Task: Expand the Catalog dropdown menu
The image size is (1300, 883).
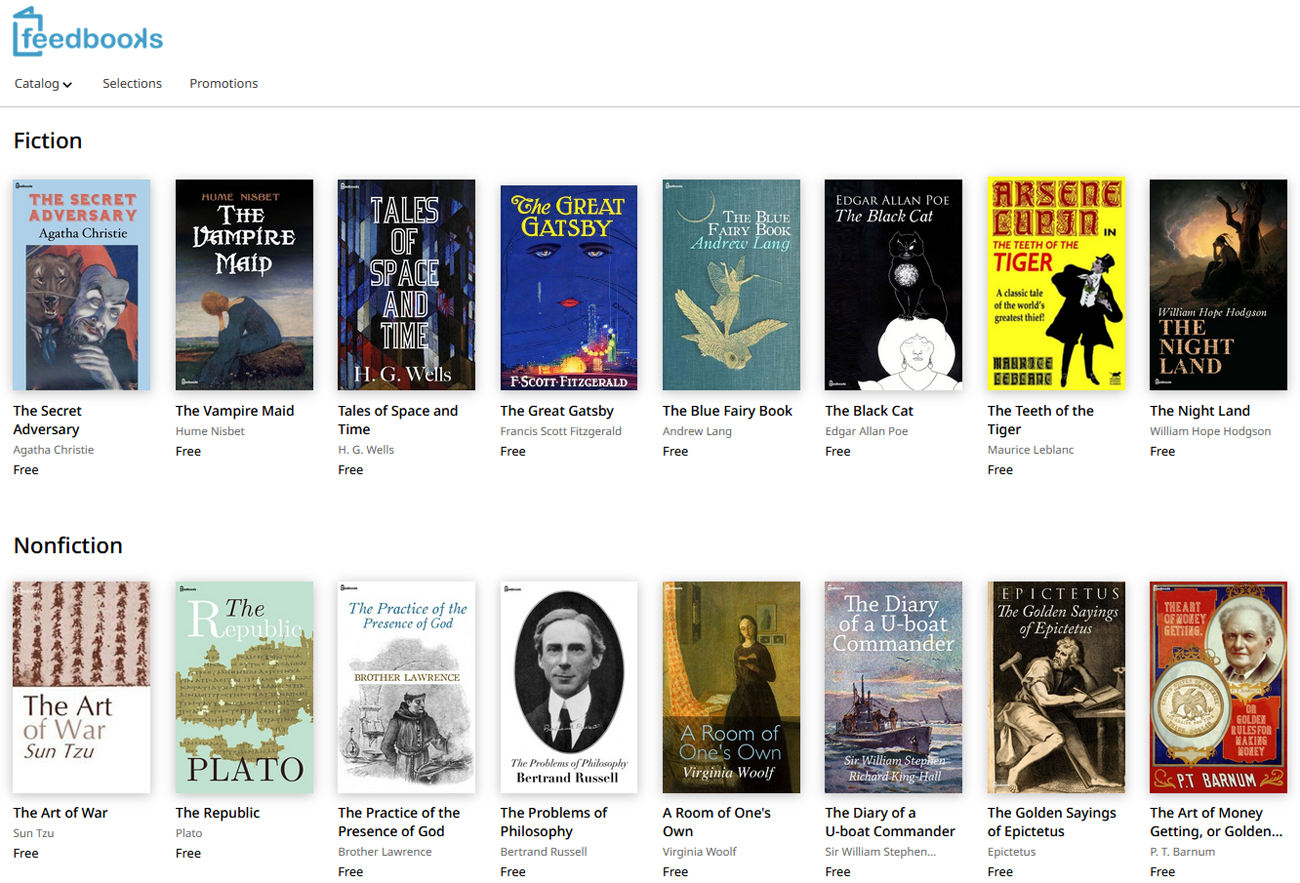Action: [43, 84]
